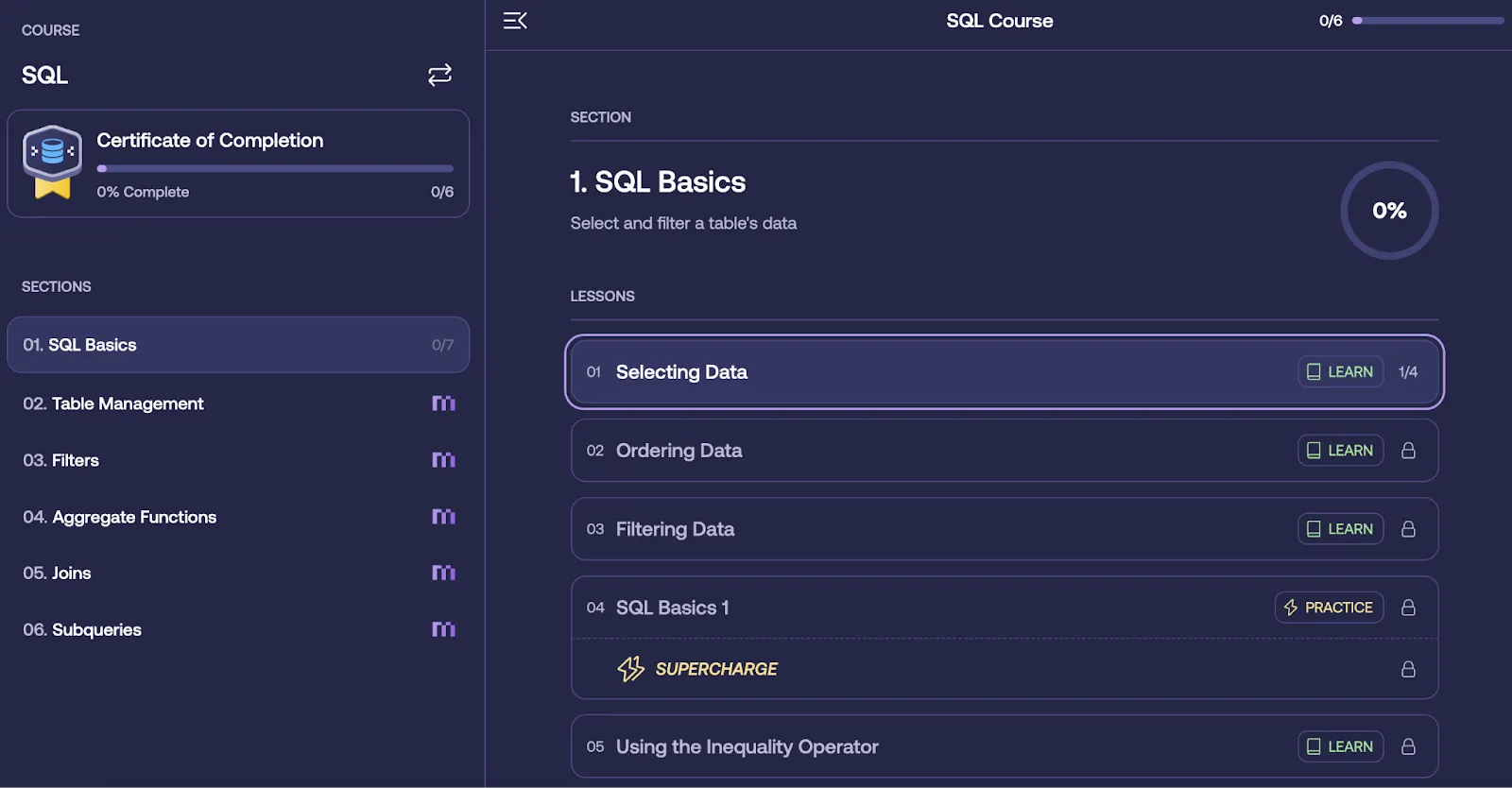Open Using the Inequality Operator lesson
Image resolution: width=1512 pixels, height=788 pixels.
tap(747, 746)
